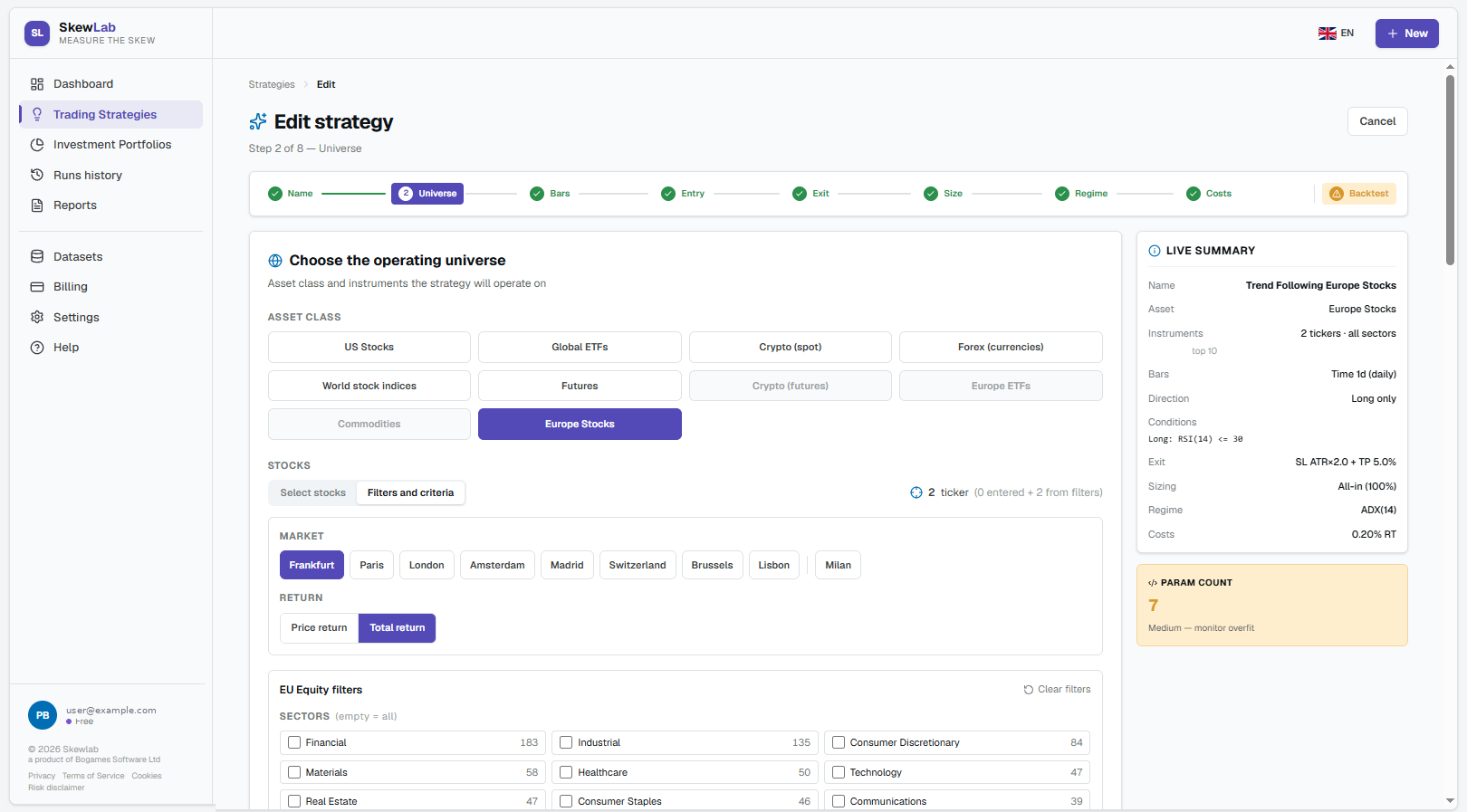Choose the Milan market
The width and height of the screenshot is (1467, 812).
838,565
